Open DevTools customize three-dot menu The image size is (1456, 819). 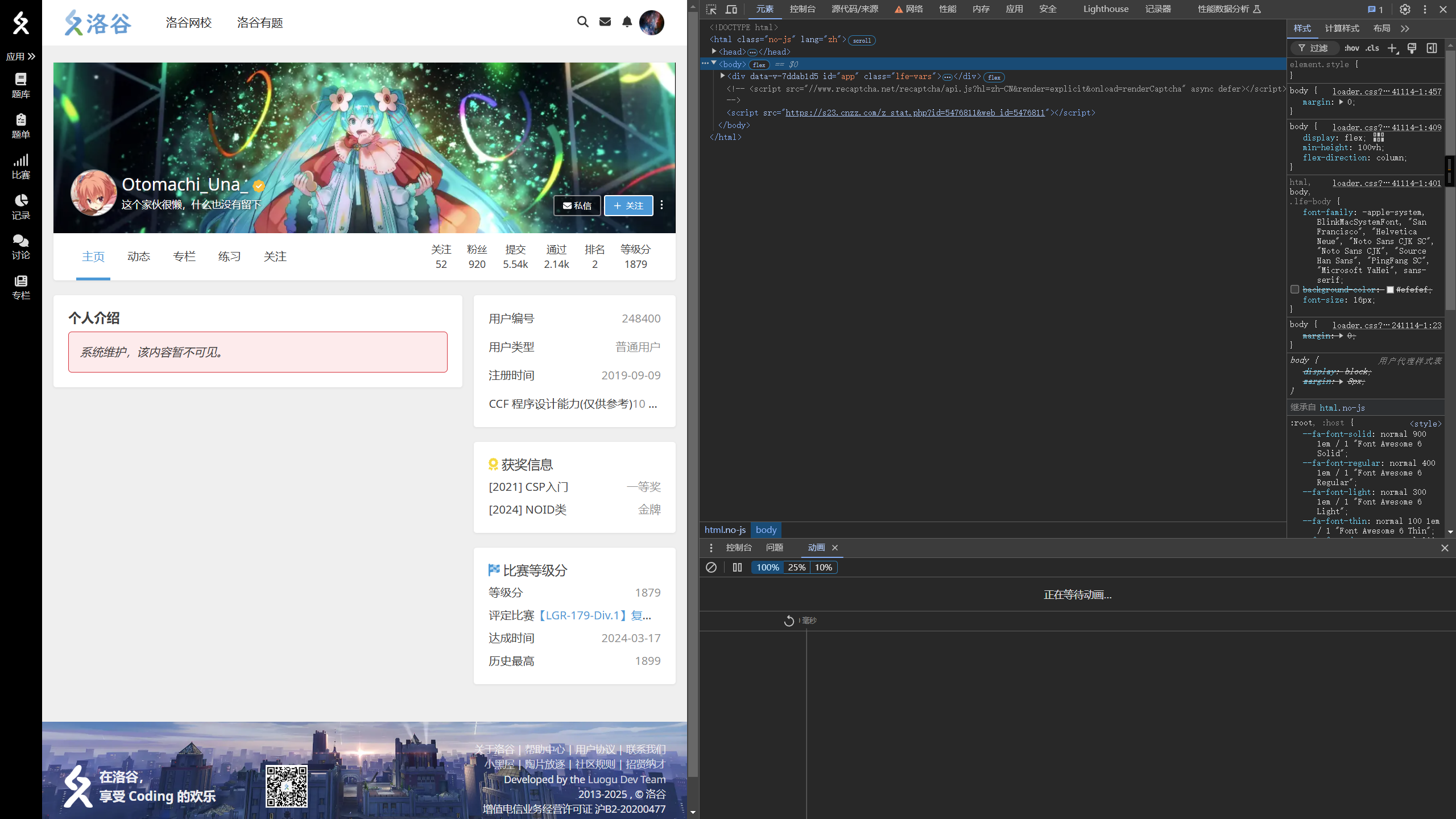[1425, 10]
